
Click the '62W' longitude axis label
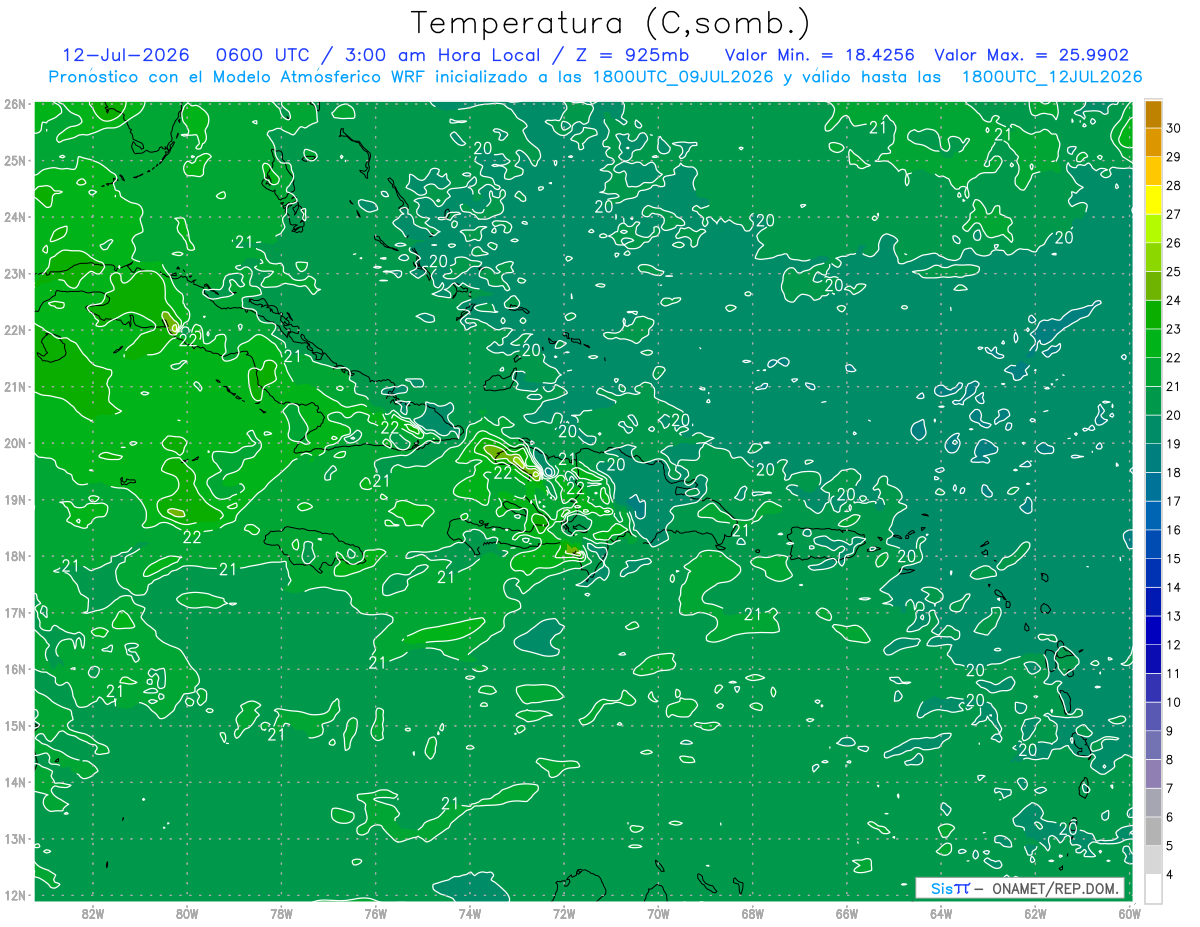tap(1035, 913)
